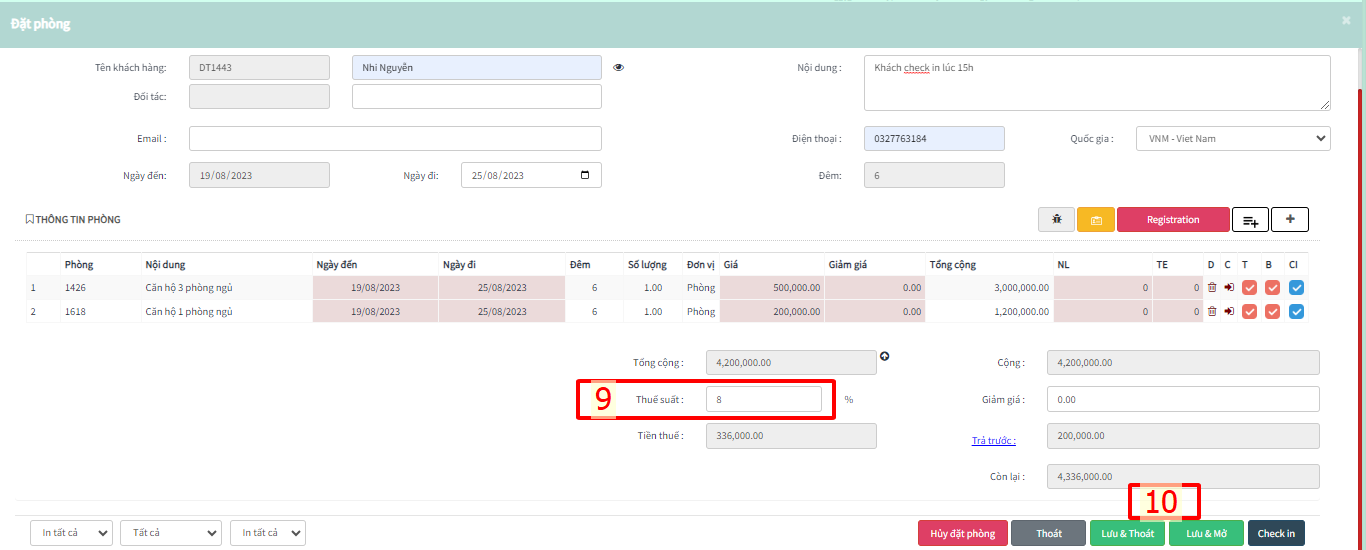
Task: Click the sign-in arrow icon for room 1426
Action: pos(1228,287)
